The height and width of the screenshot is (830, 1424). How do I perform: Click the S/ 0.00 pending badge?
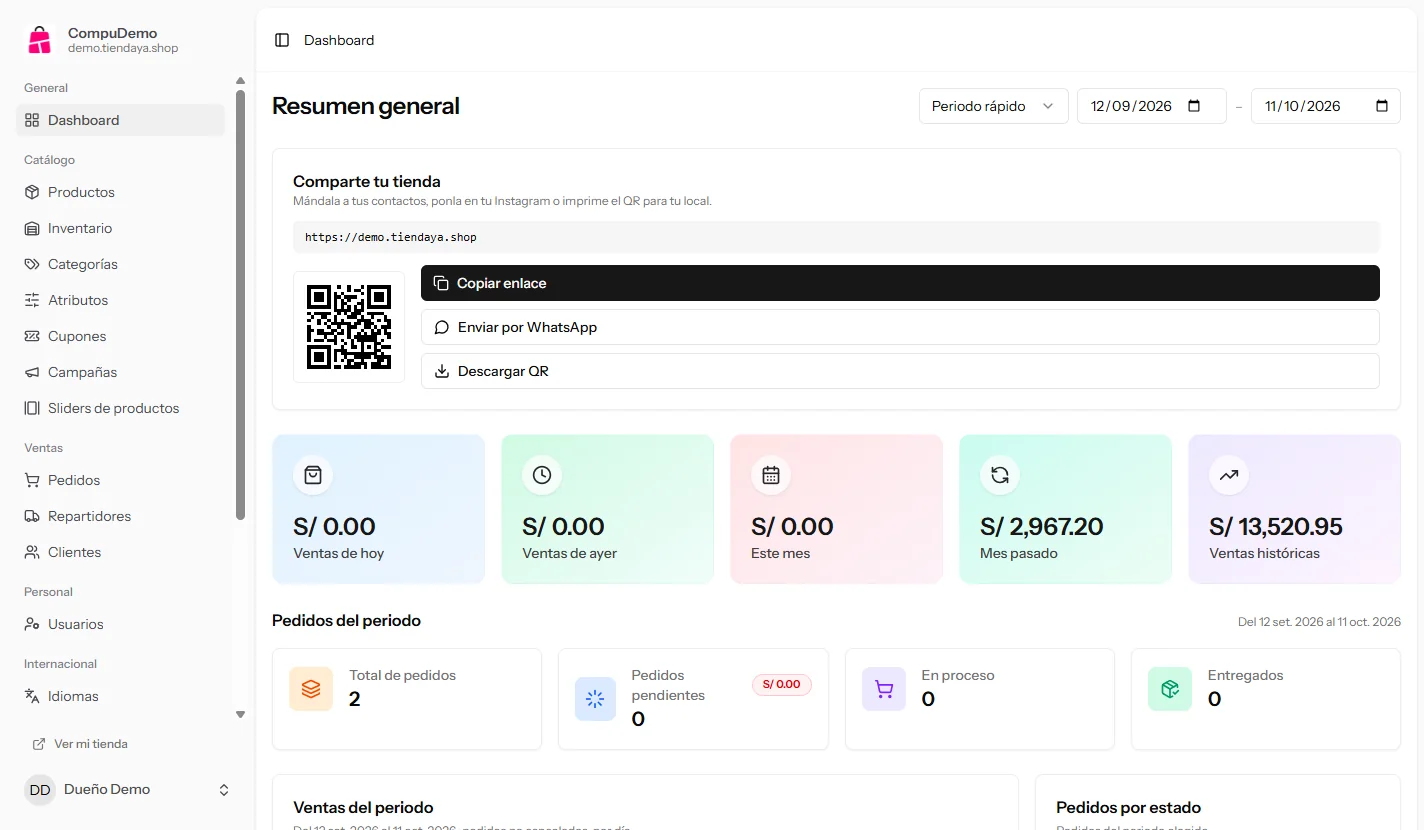782,685
